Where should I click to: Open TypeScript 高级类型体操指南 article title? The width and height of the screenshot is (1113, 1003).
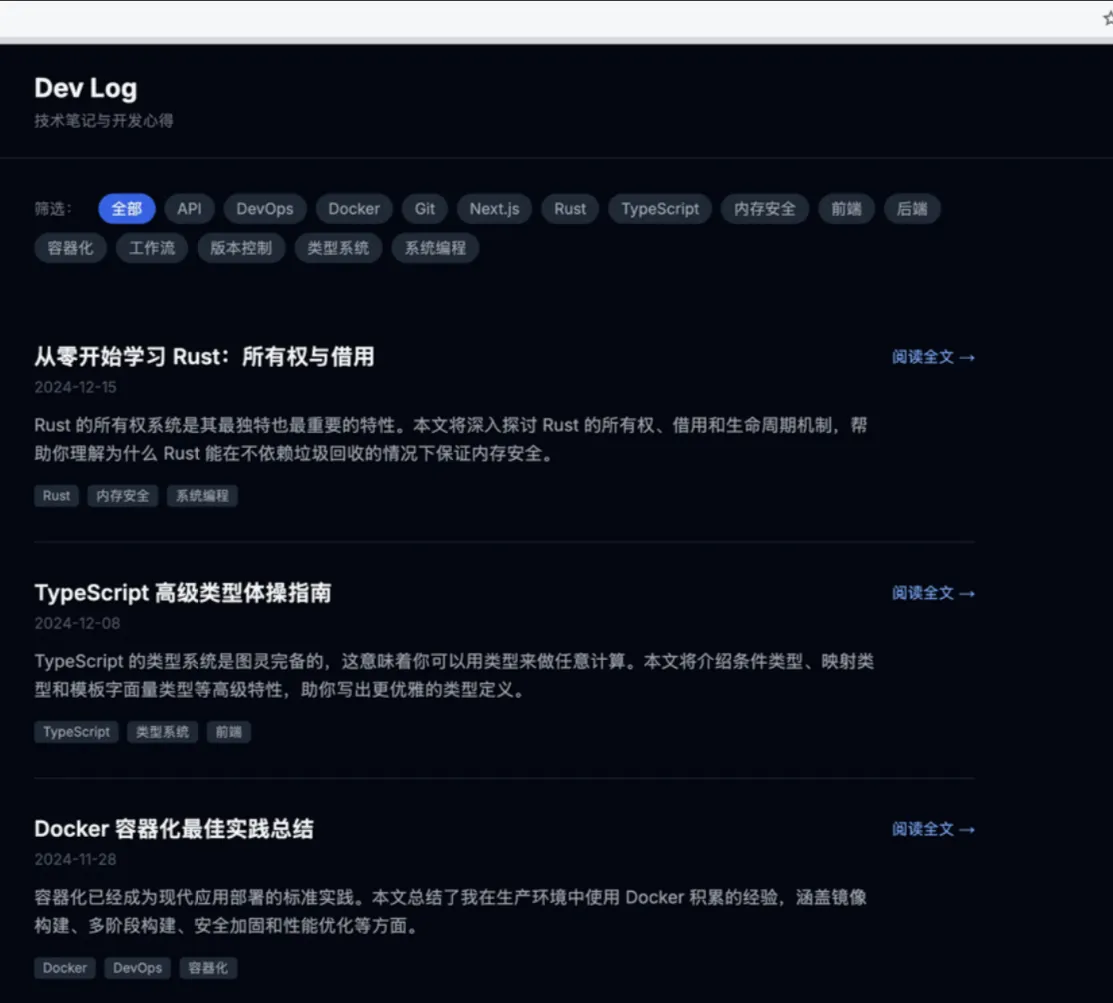pos(183,593)
